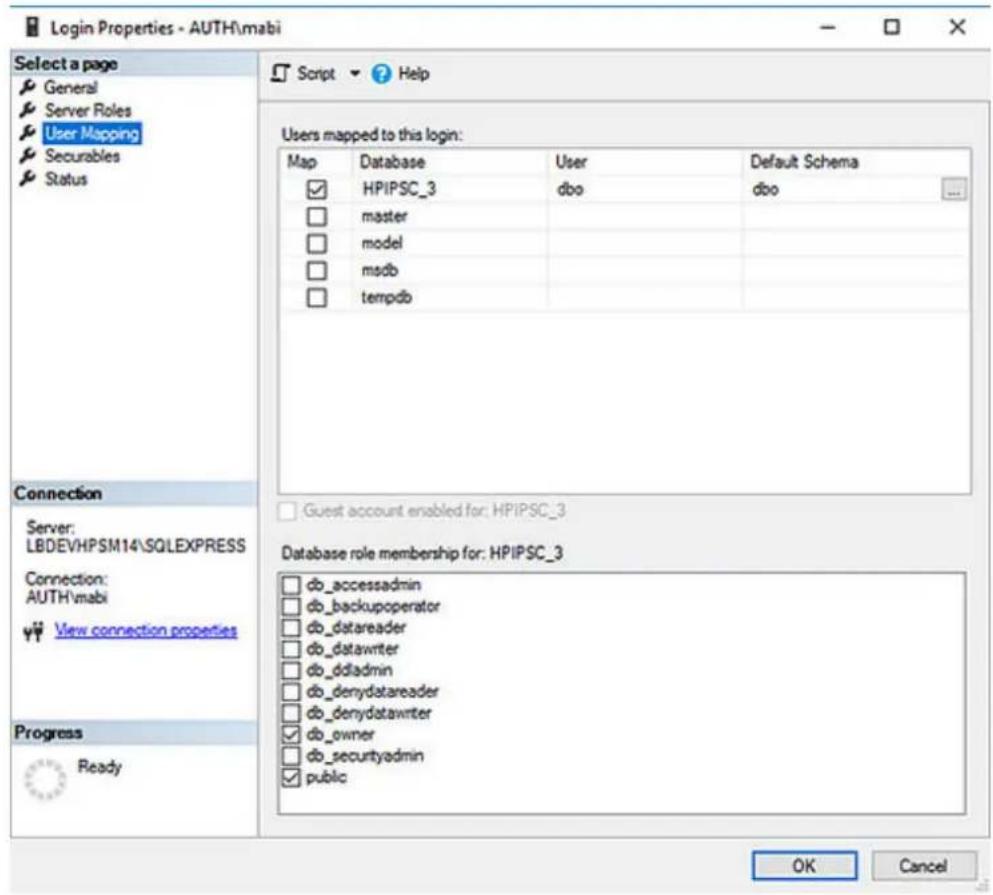Enable the db_securityadmin role

pos(291,756)
